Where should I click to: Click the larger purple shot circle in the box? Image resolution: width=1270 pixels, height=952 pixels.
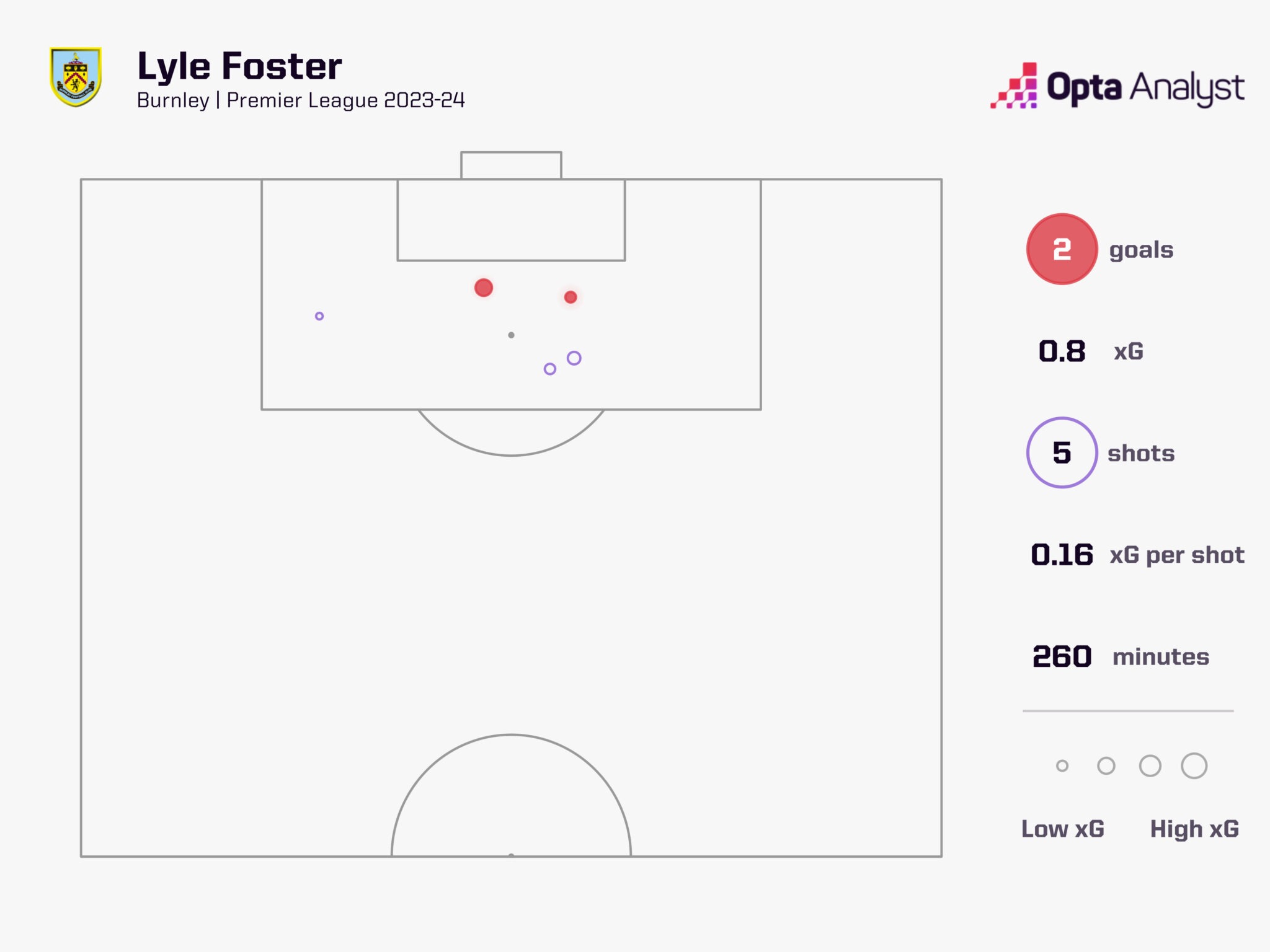point(574,358)
